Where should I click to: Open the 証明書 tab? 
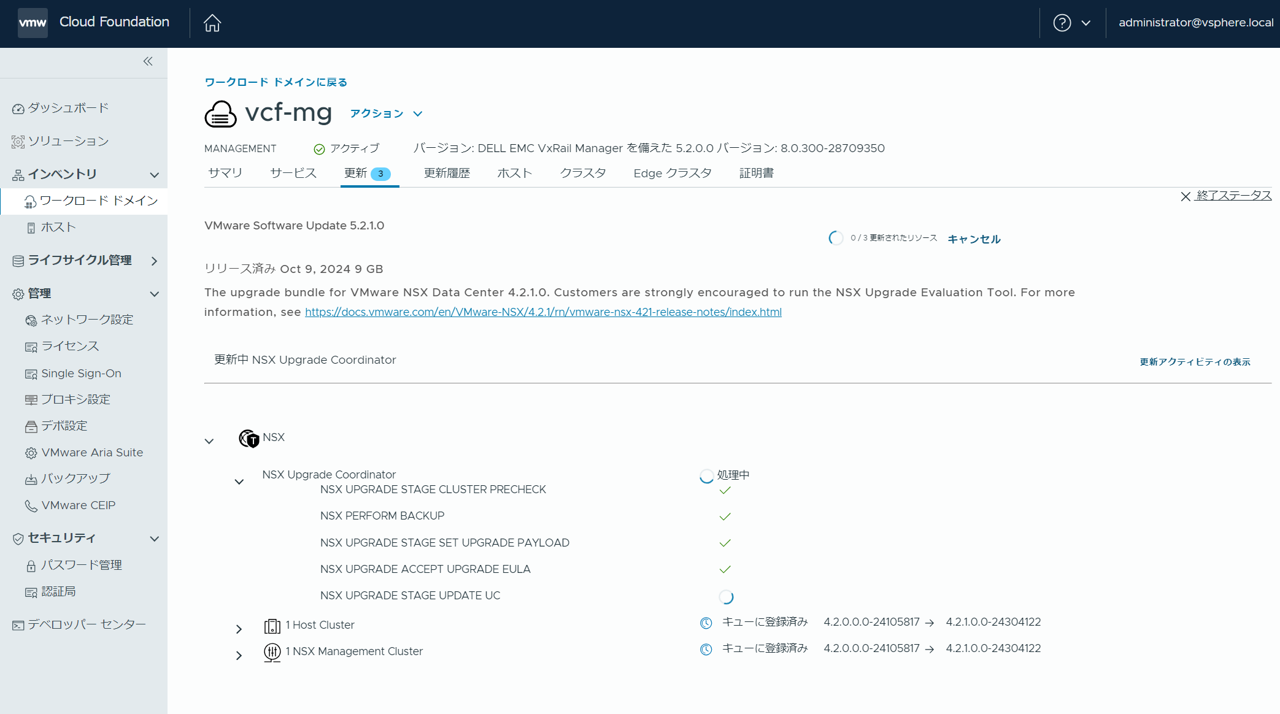point(756,173)
